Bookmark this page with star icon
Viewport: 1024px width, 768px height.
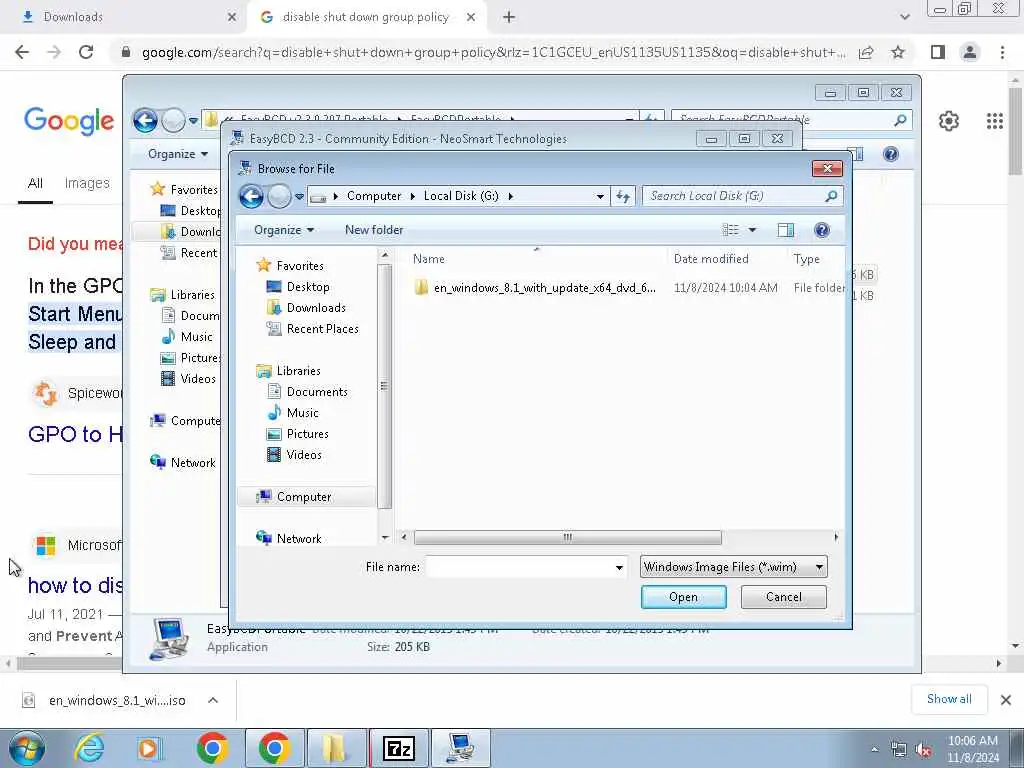coord(898,52)
